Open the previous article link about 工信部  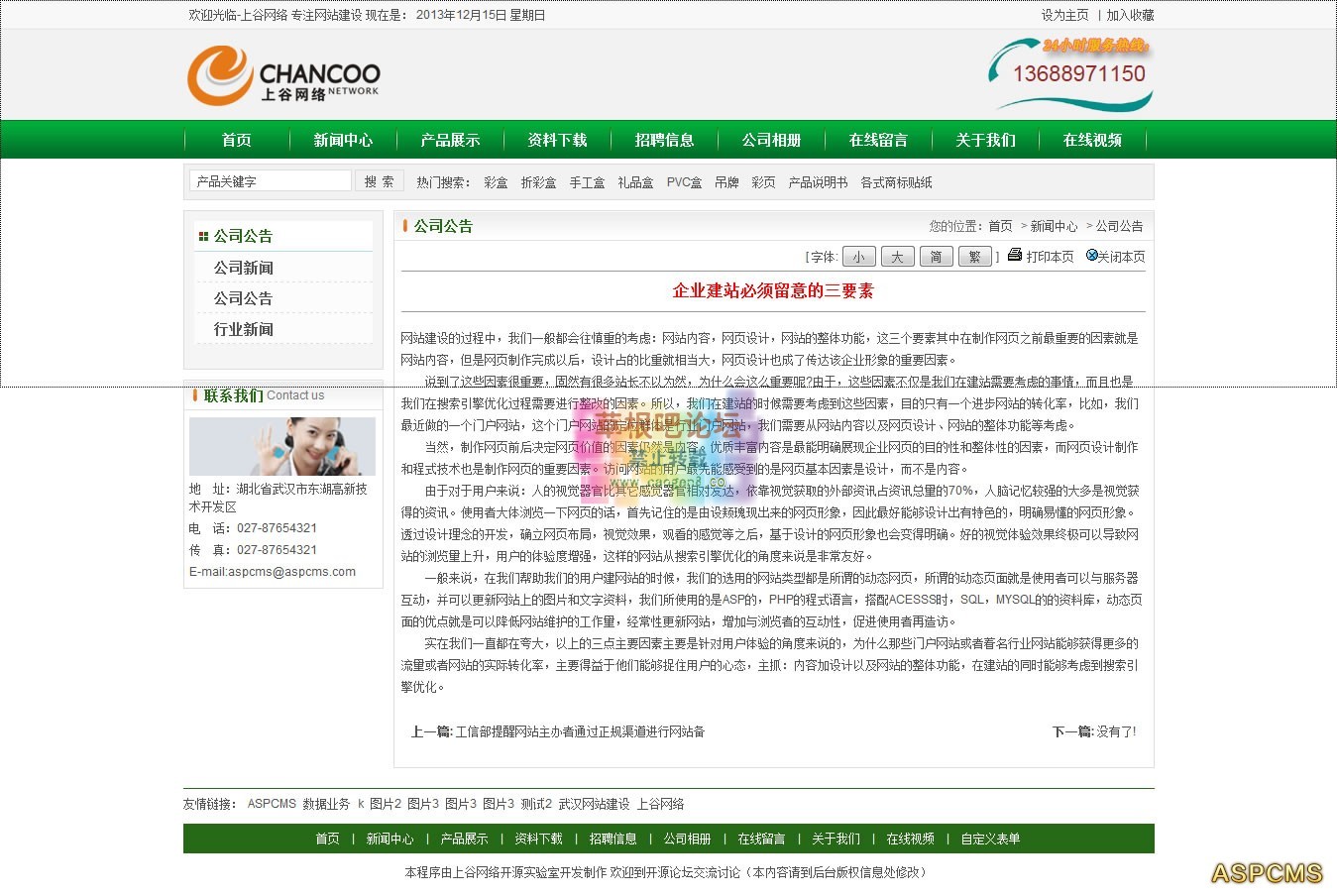pyautogui.click(x=580, y=731)
